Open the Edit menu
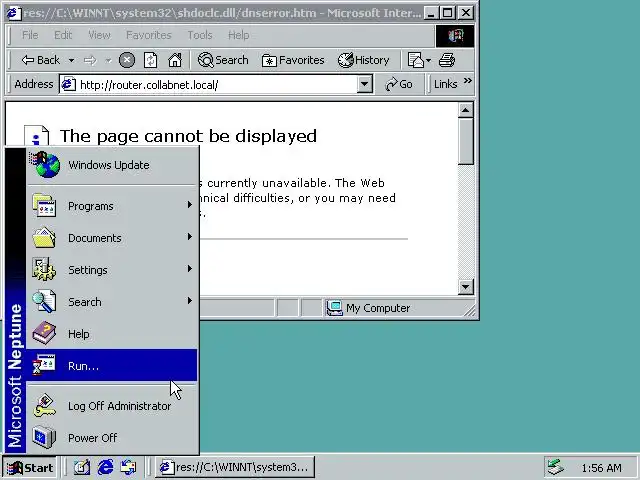This screenshot has width=640, height=480. tap(63, 35)
